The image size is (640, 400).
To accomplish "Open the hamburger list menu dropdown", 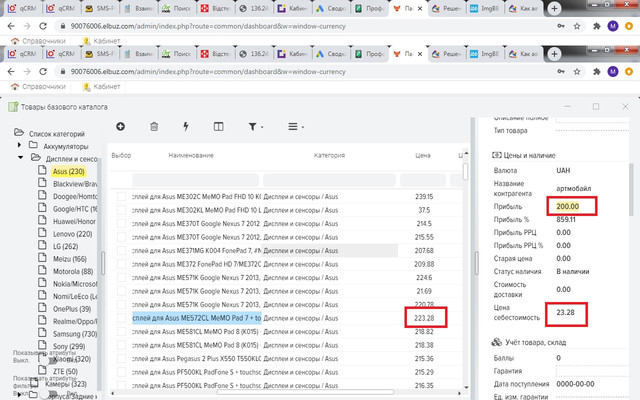I will point(296,127).
